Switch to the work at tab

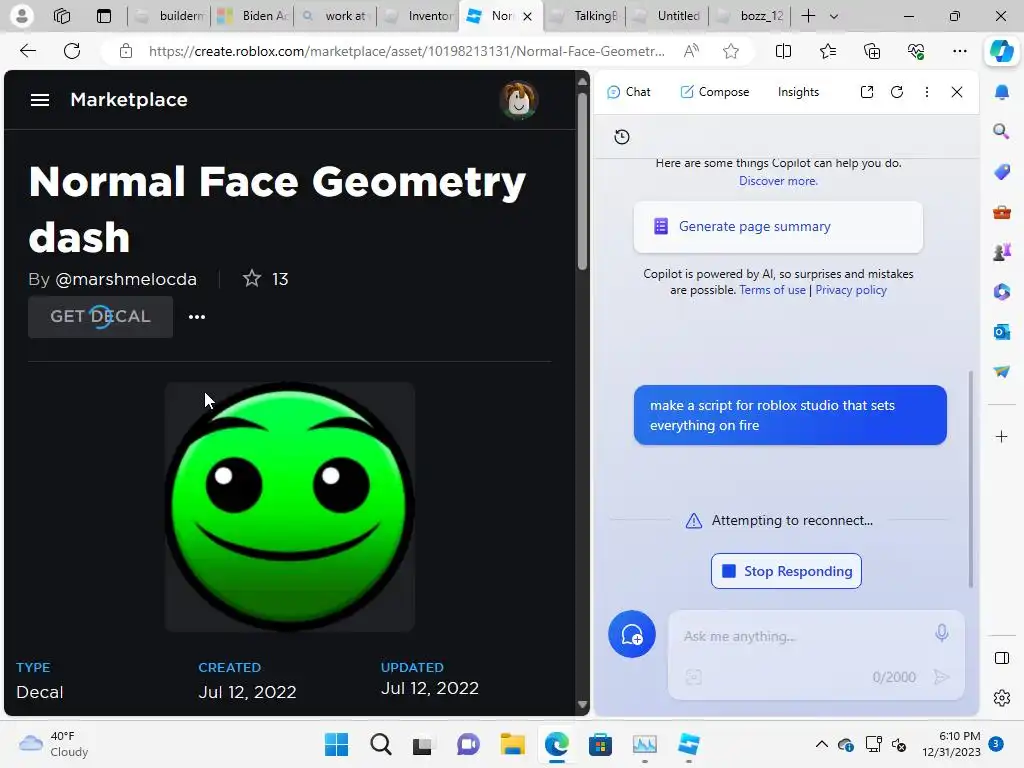tap(335, 16)
